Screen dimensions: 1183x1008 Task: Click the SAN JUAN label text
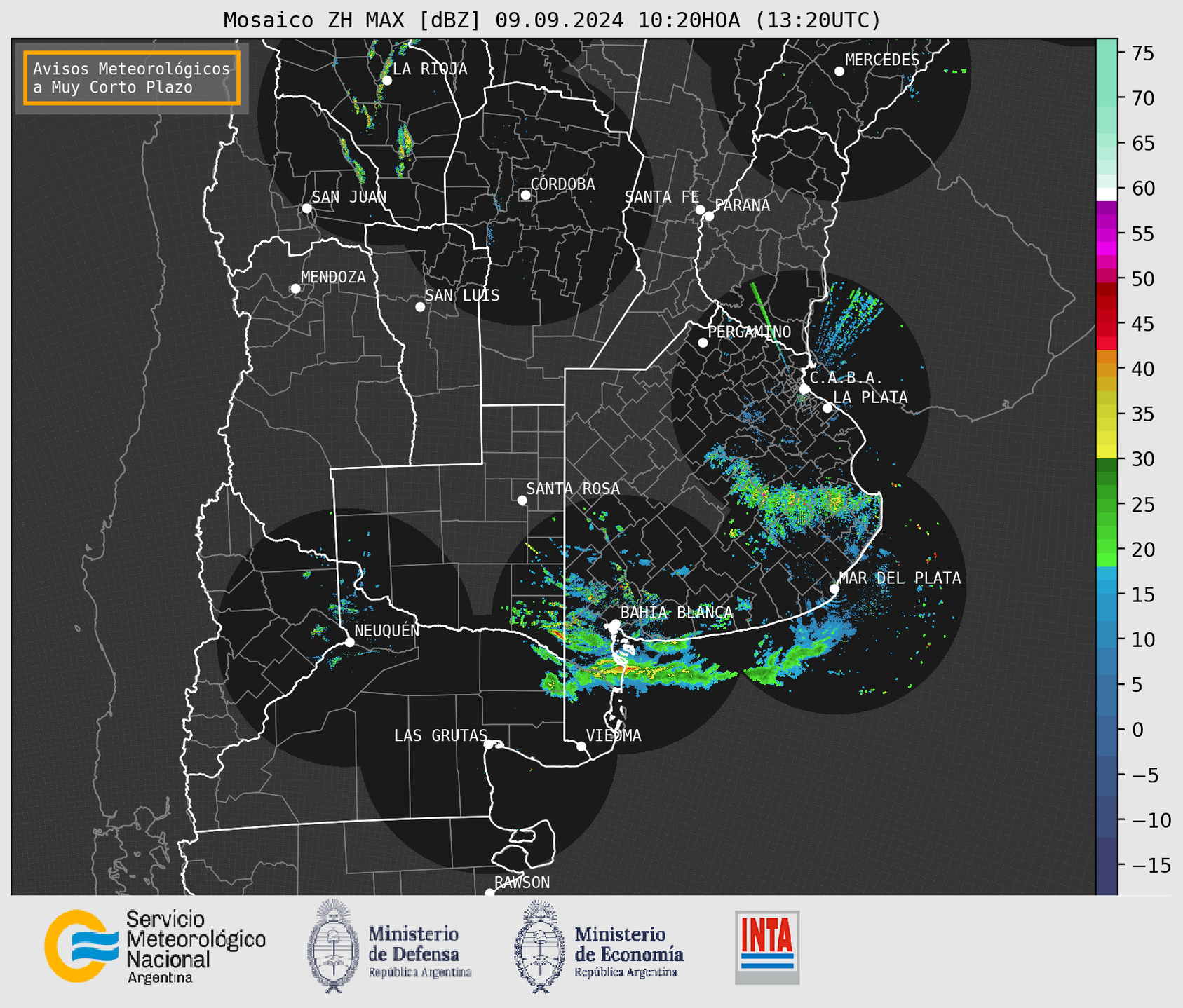pos(349,197)
